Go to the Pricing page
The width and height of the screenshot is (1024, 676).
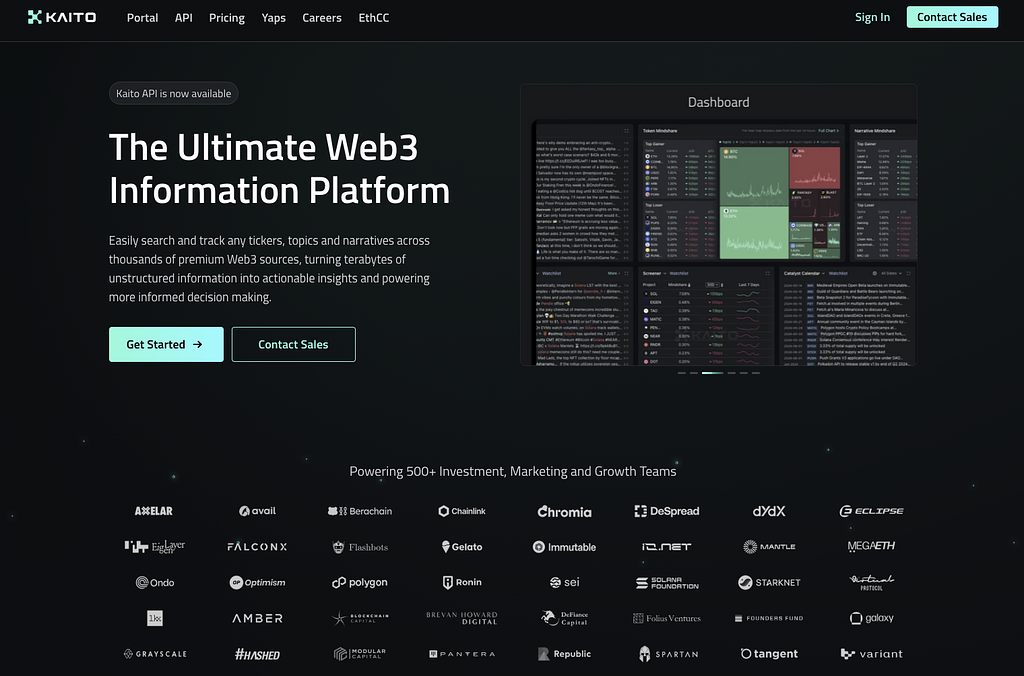(227, 17)
